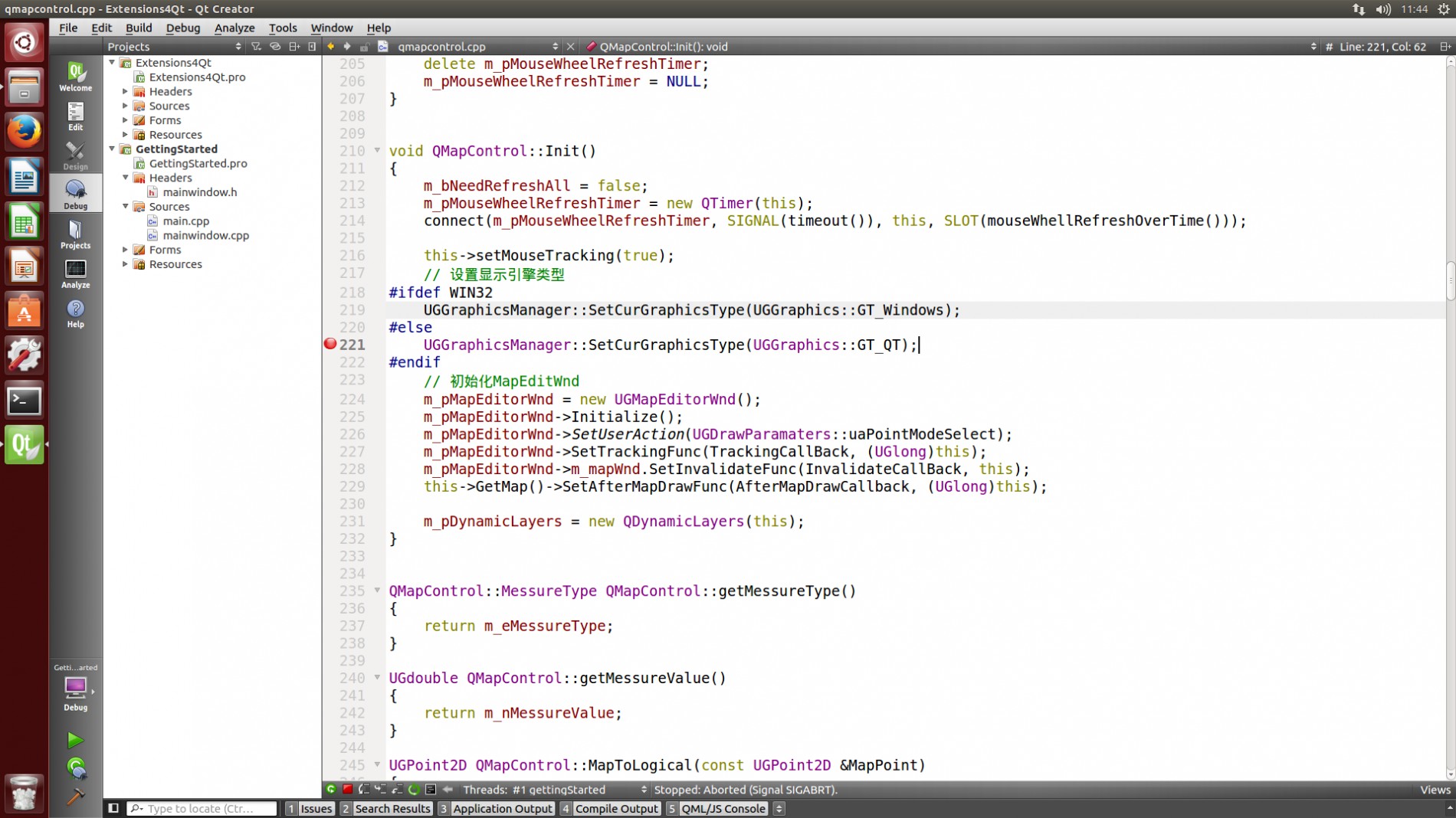Split the editor view

click(x=1445, y=47)
